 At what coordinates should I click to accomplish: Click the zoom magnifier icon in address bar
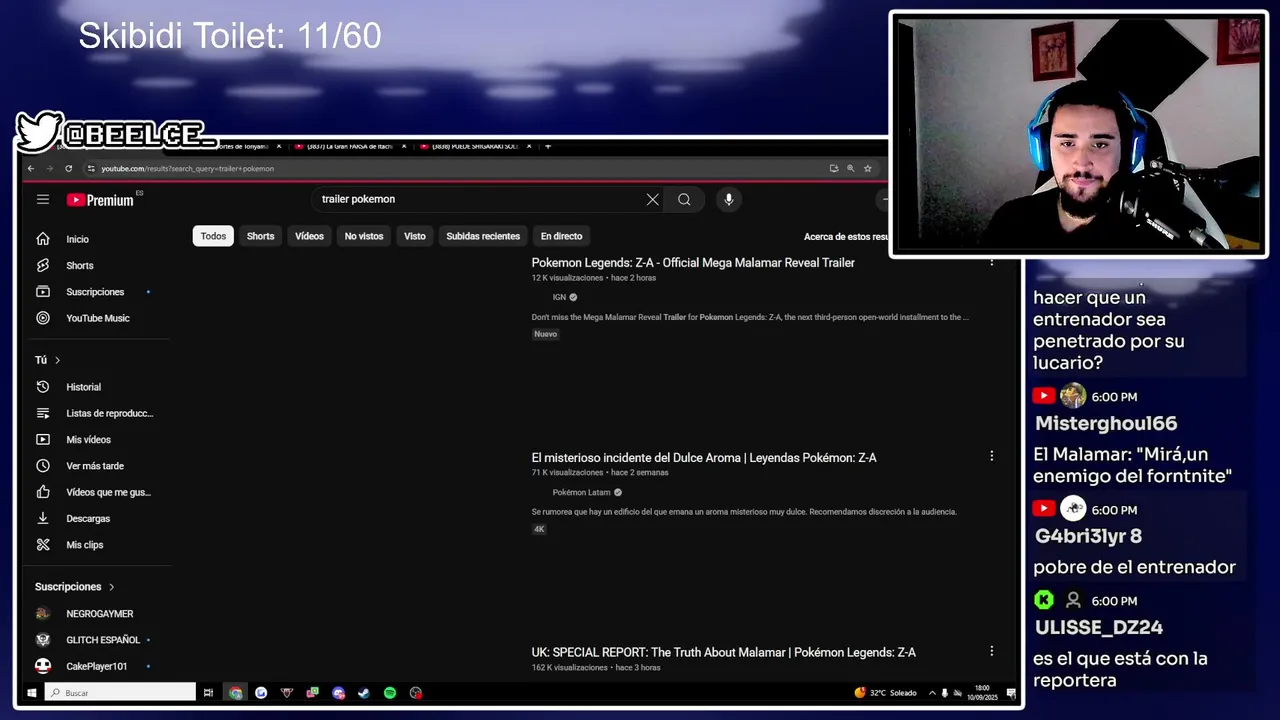pyautogui.click(x=851, y=168)
